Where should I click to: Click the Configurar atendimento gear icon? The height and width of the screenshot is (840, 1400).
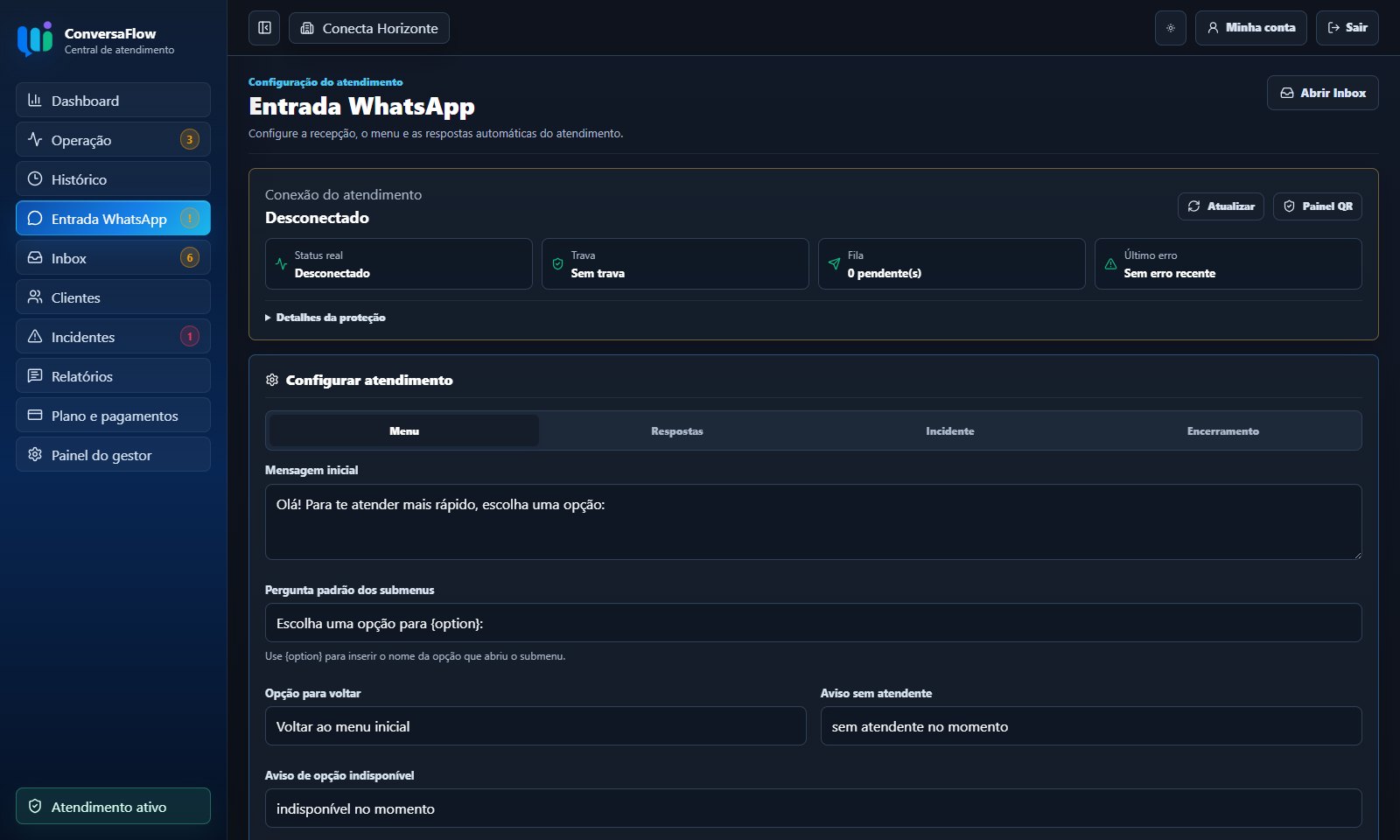272,380
